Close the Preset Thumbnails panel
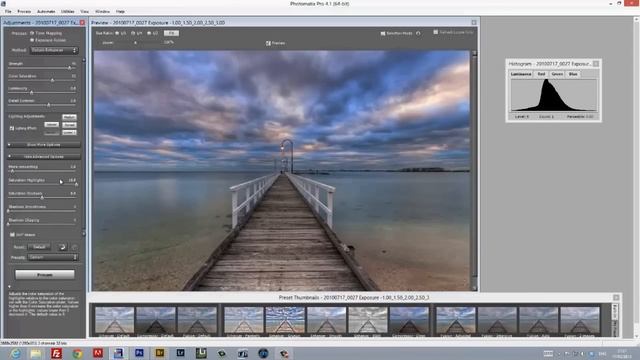The image size is (640, 360). (x=616, y=298)
